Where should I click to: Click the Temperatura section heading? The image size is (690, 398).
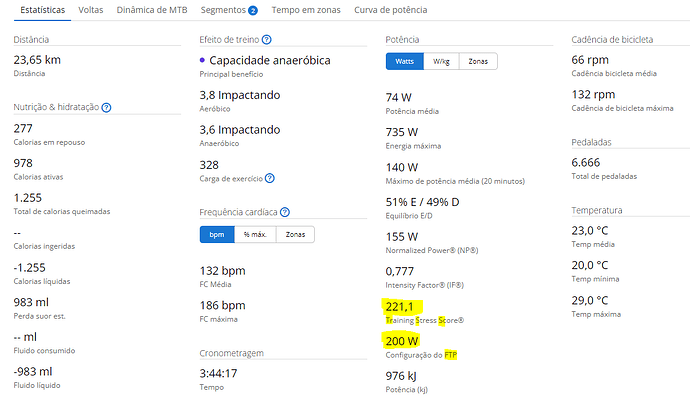[597, 210]
